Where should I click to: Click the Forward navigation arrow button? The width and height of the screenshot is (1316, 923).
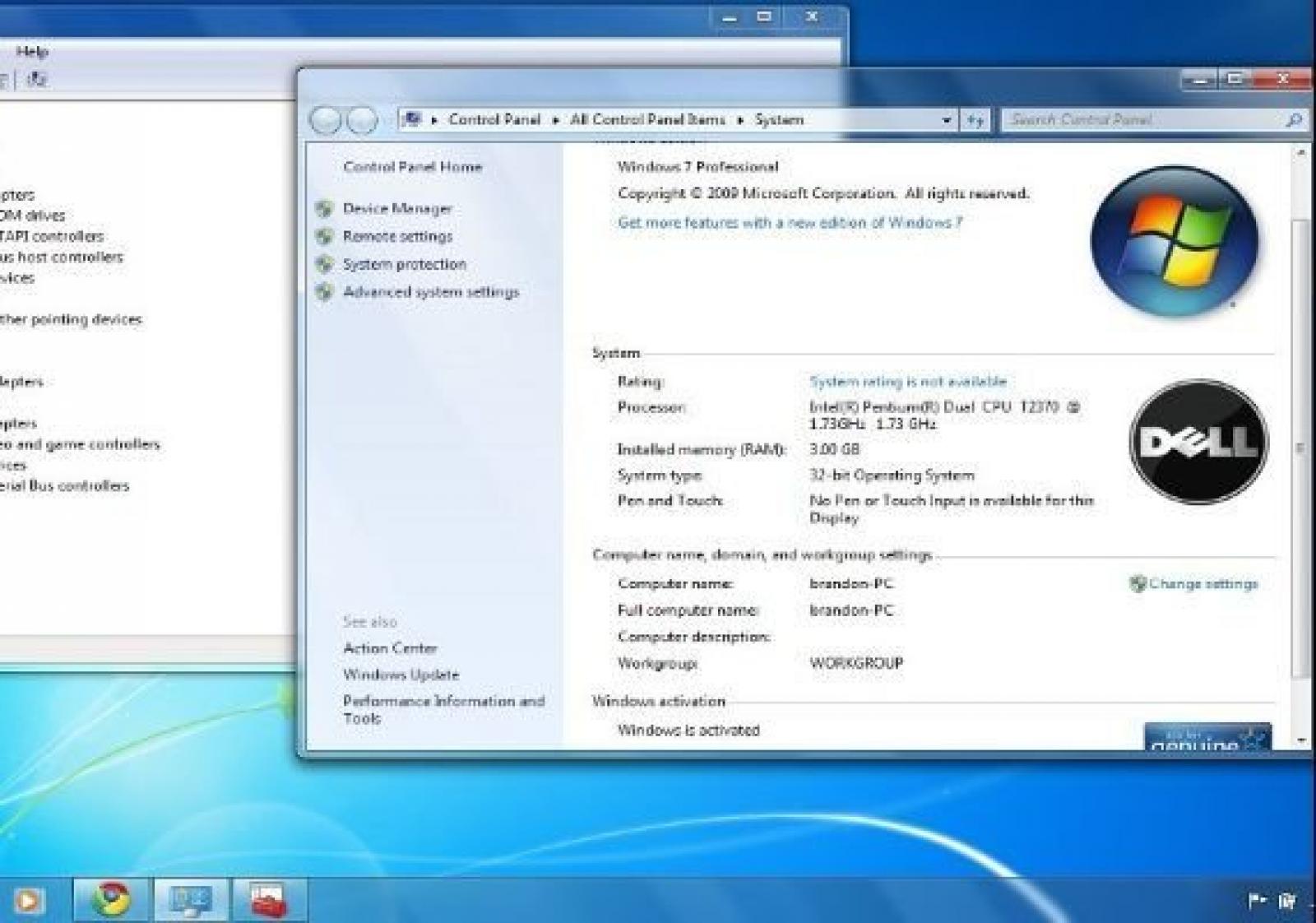(362, 120)
